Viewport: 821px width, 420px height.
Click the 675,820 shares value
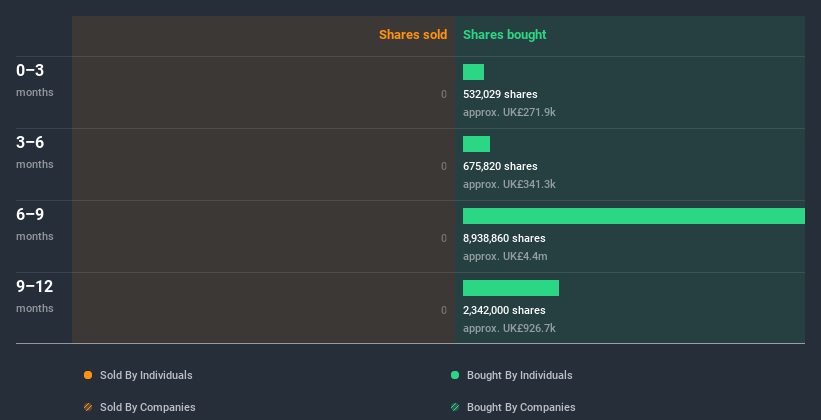pyautogui.click(x=500, y=166)
